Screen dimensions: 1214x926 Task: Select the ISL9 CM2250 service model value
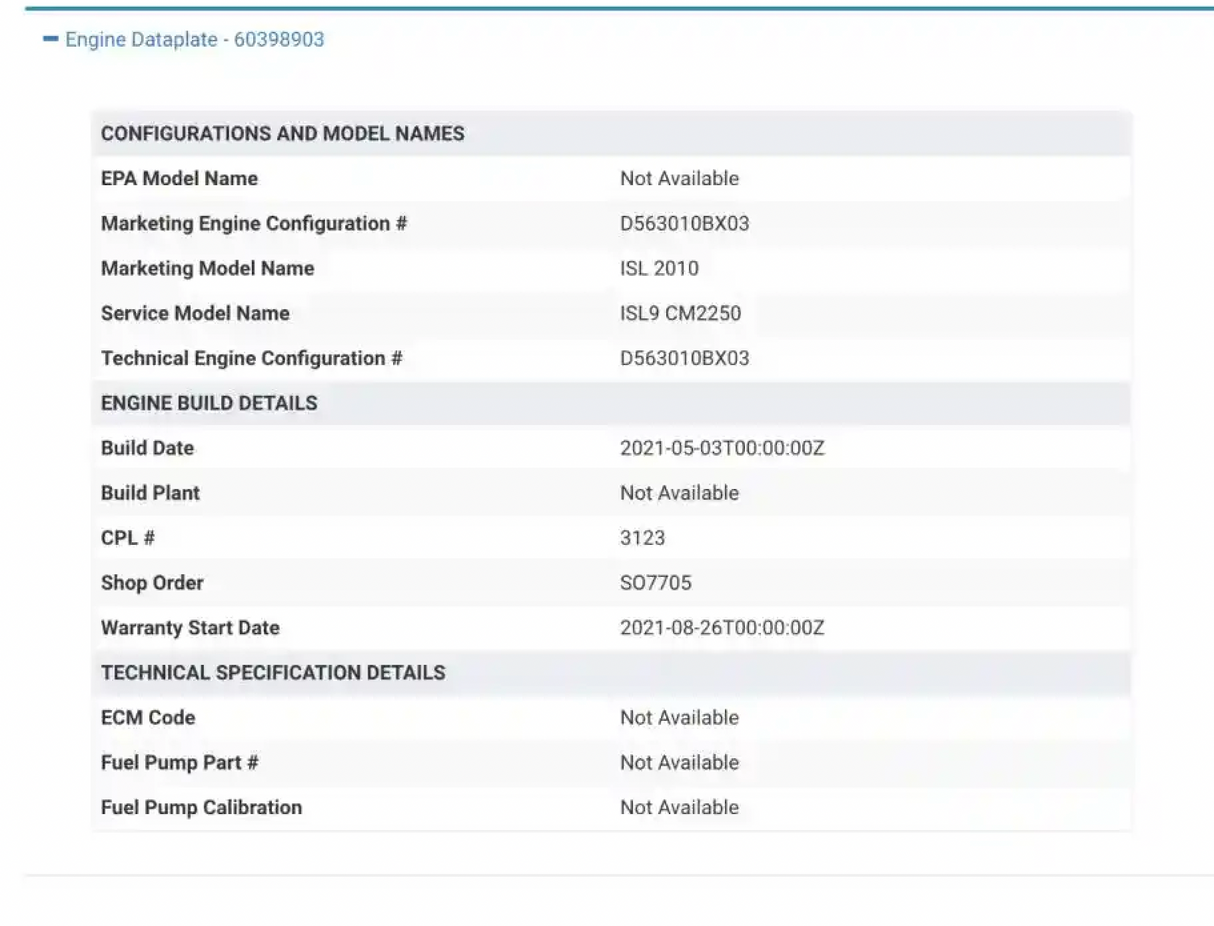pyautogui.click(x=680, y=314)
